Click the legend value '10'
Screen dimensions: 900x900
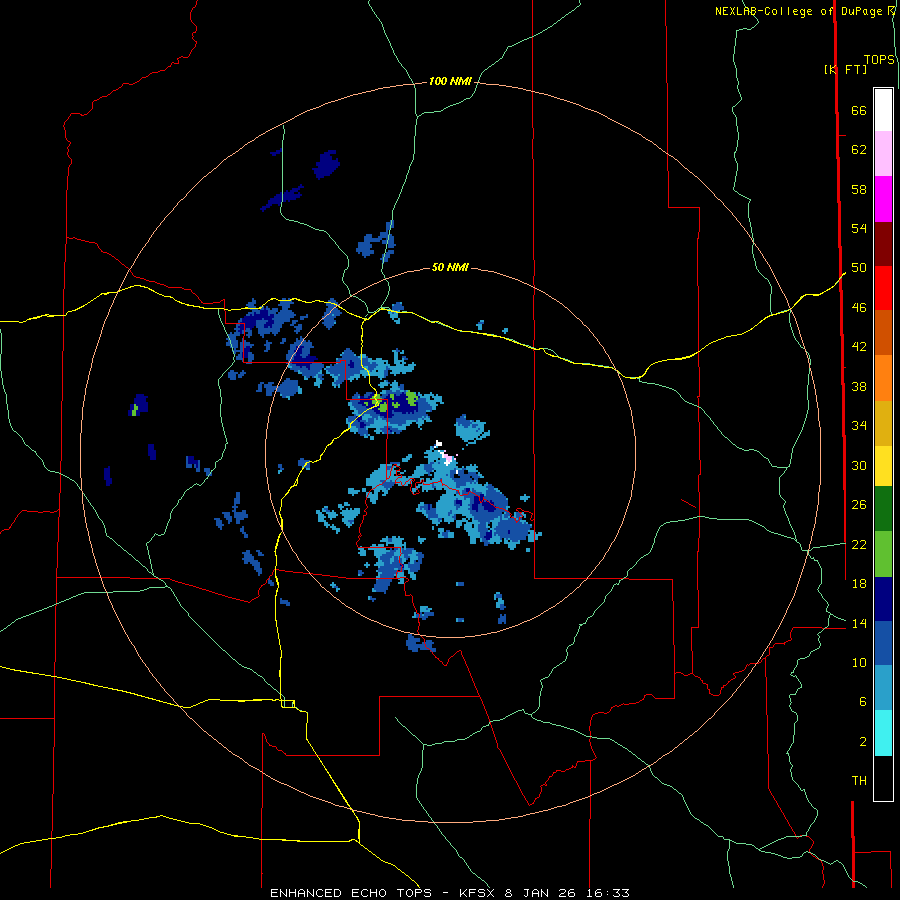859,663
